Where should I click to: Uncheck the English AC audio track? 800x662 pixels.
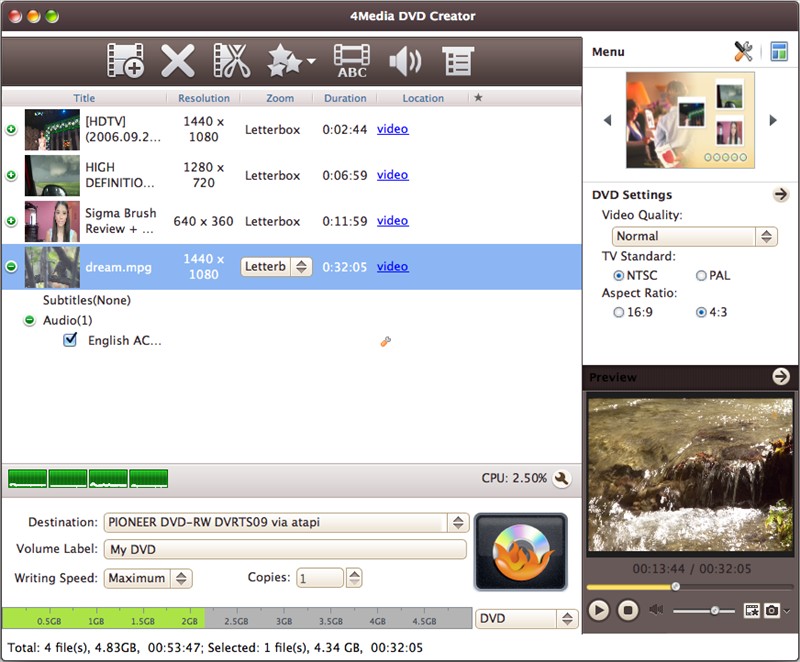click(69, 339)
